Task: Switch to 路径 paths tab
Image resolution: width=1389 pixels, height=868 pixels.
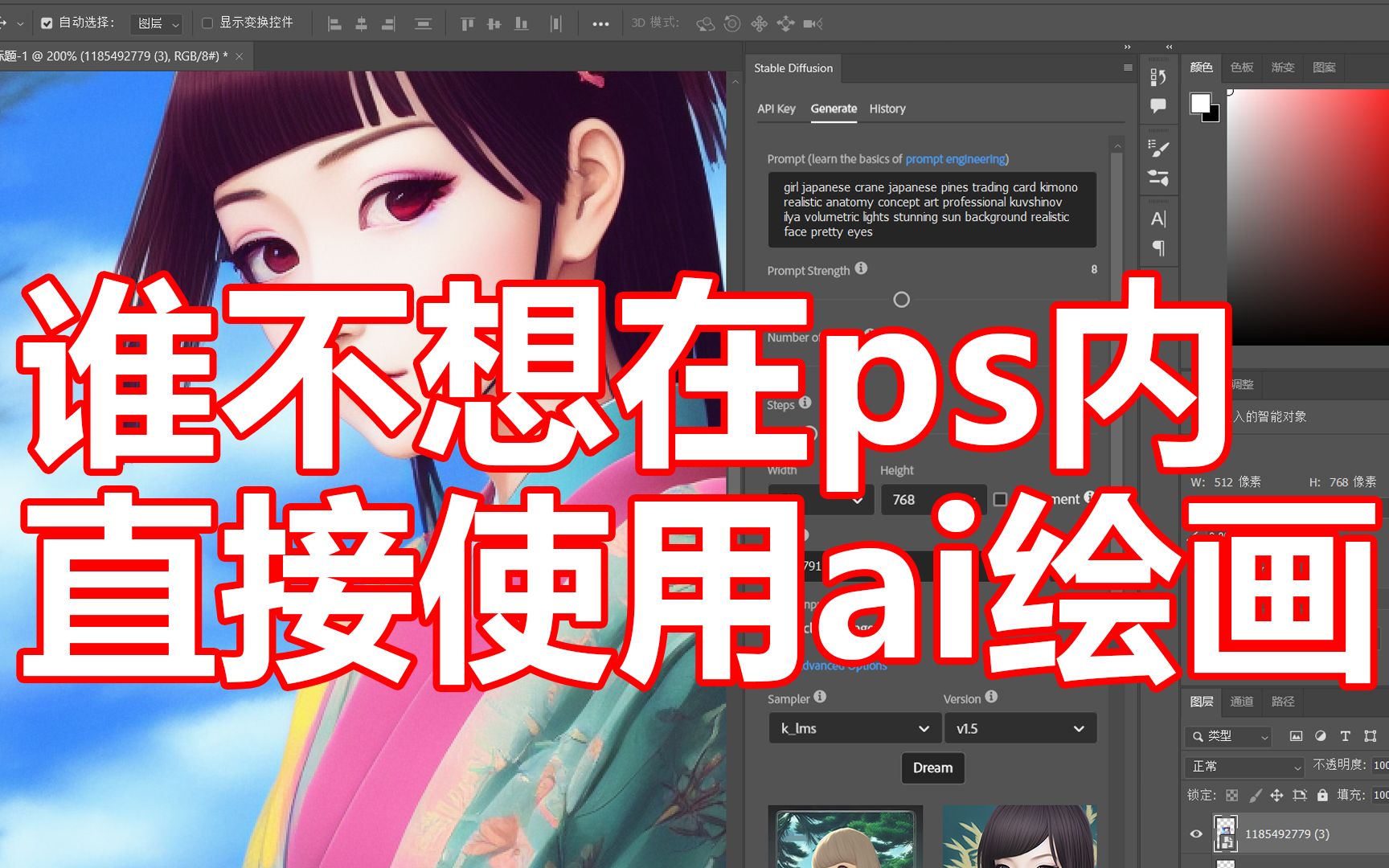Action: coord(1283,702)
